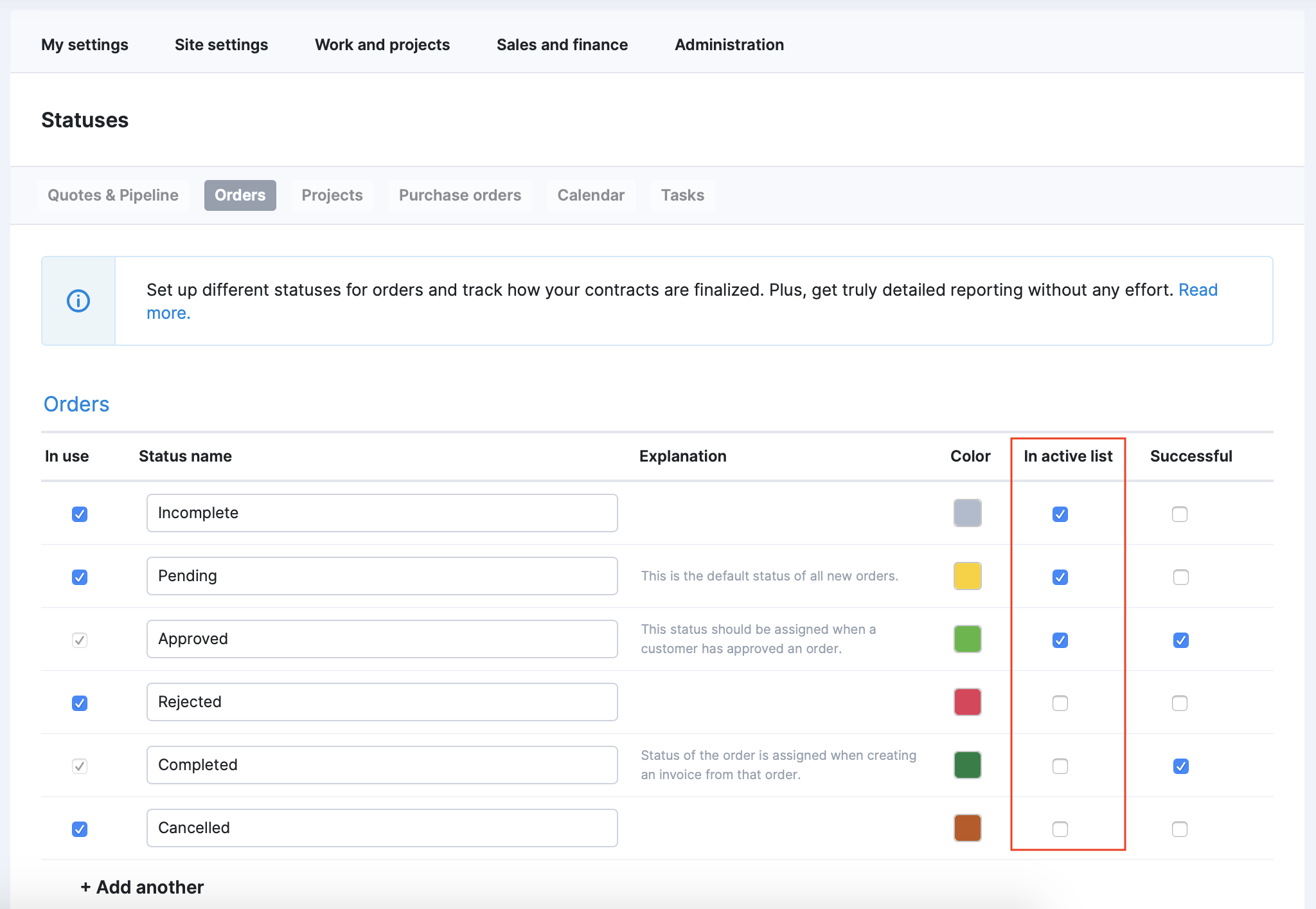Click the Add another status button
Screen dimensions: 1316x909
point(142,887)
